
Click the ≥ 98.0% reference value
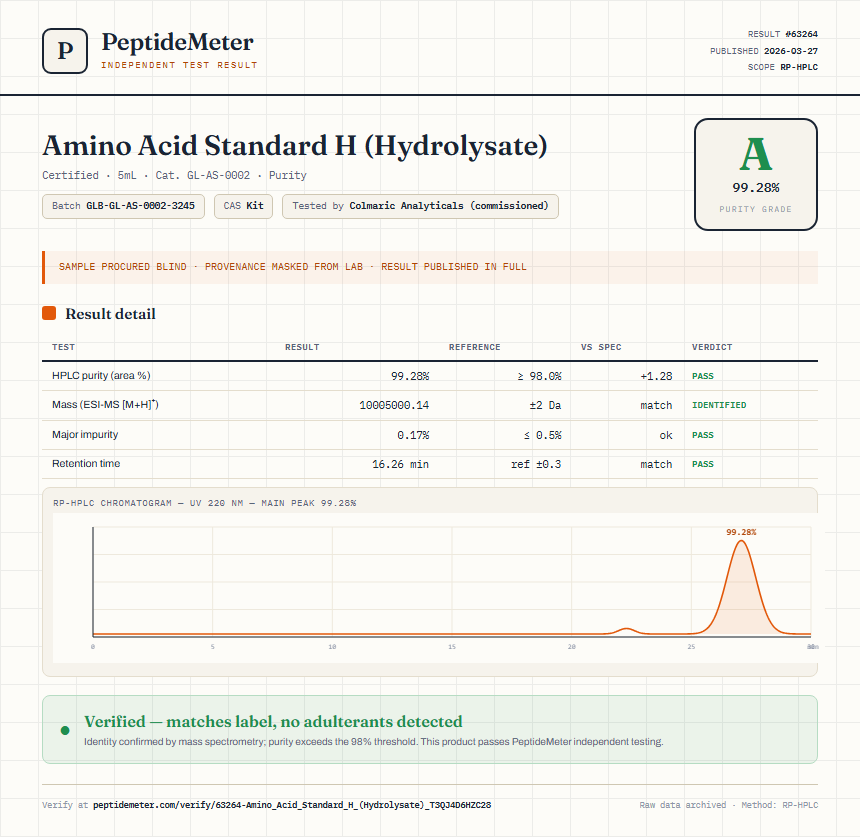[x=539, y=376]
